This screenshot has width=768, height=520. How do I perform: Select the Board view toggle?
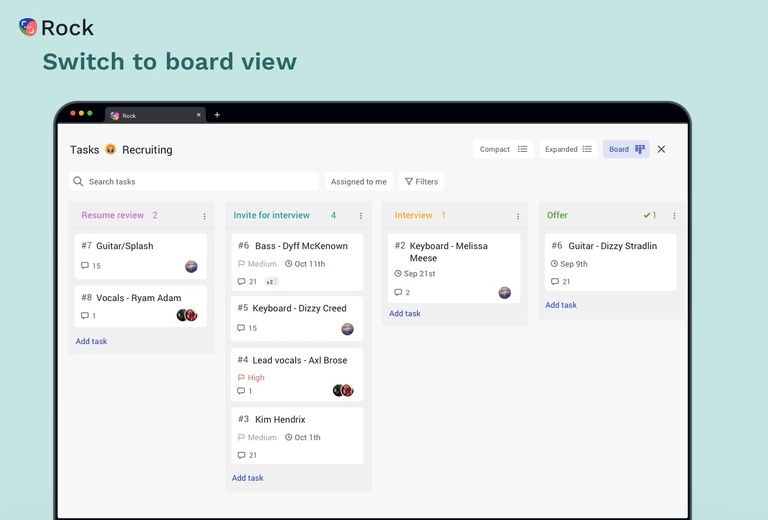click(626, 149)
